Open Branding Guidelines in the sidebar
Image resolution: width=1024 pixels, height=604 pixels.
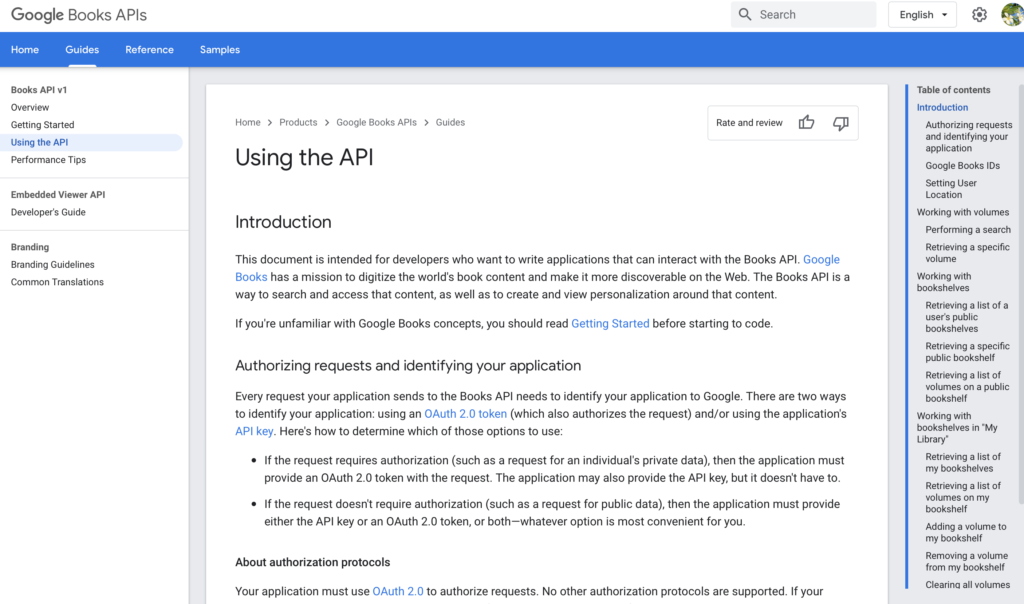(x=53, y=264)
